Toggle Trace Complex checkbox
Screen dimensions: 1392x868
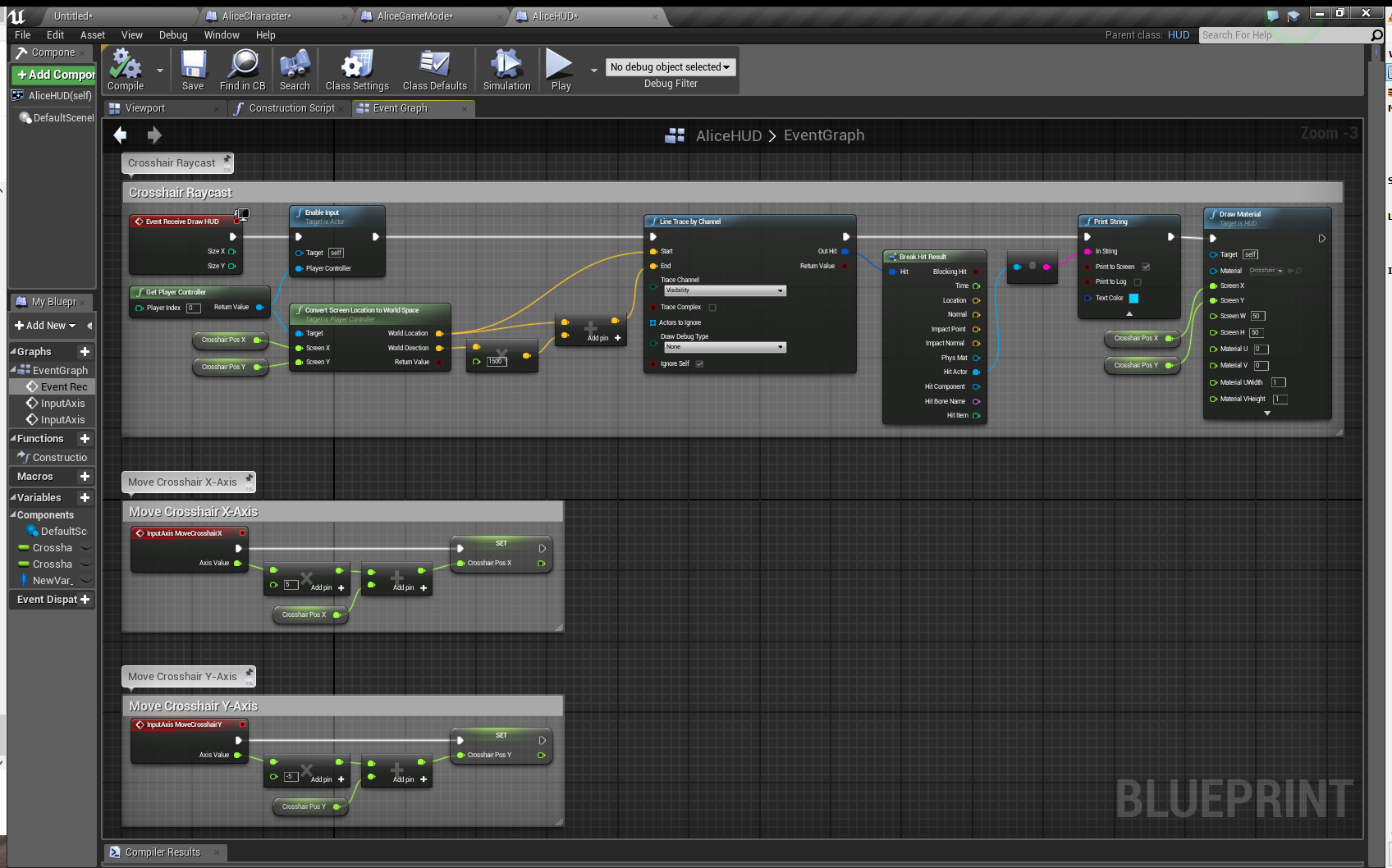pos(712,308)
